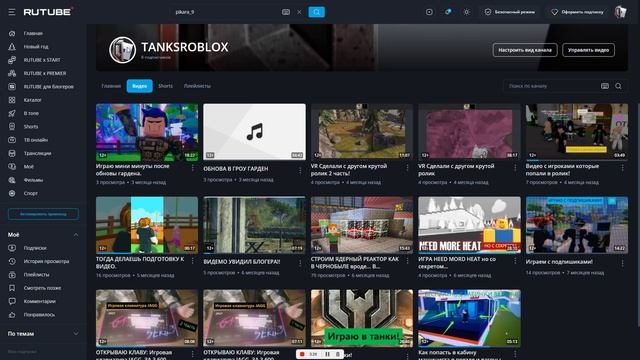
Task: Open options menu for VR крутой ролик 2 часть video
Action: point(407,168)
